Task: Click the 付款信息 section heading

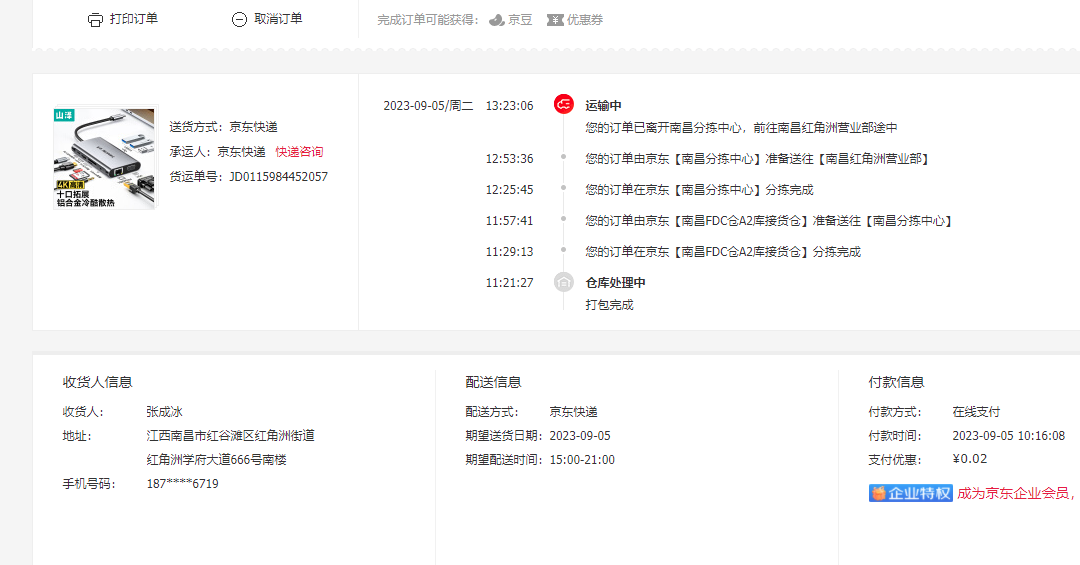Action: (896, 382)
